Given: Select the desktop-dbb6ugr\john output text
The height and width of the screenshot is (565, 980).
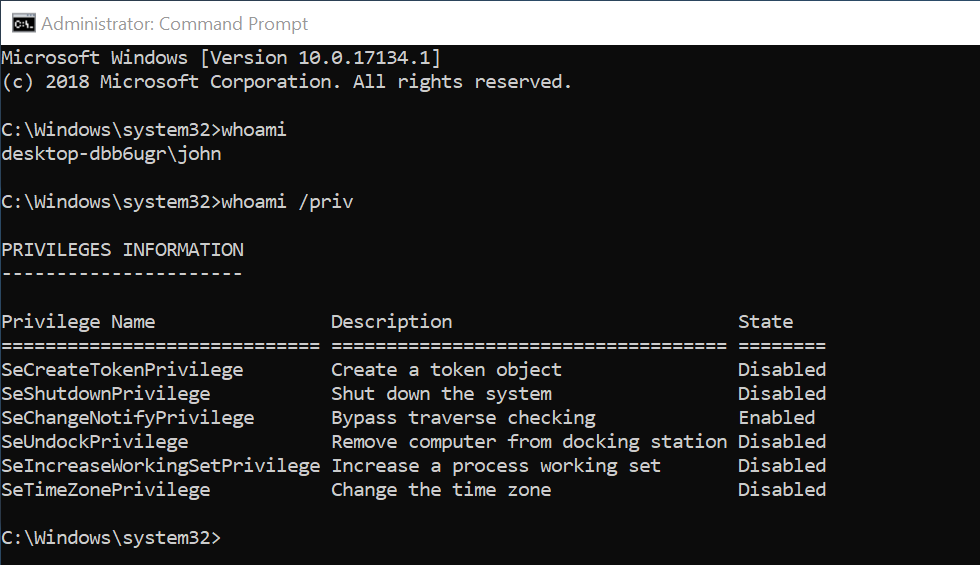Looking at the screenshot, I should 111,154.
